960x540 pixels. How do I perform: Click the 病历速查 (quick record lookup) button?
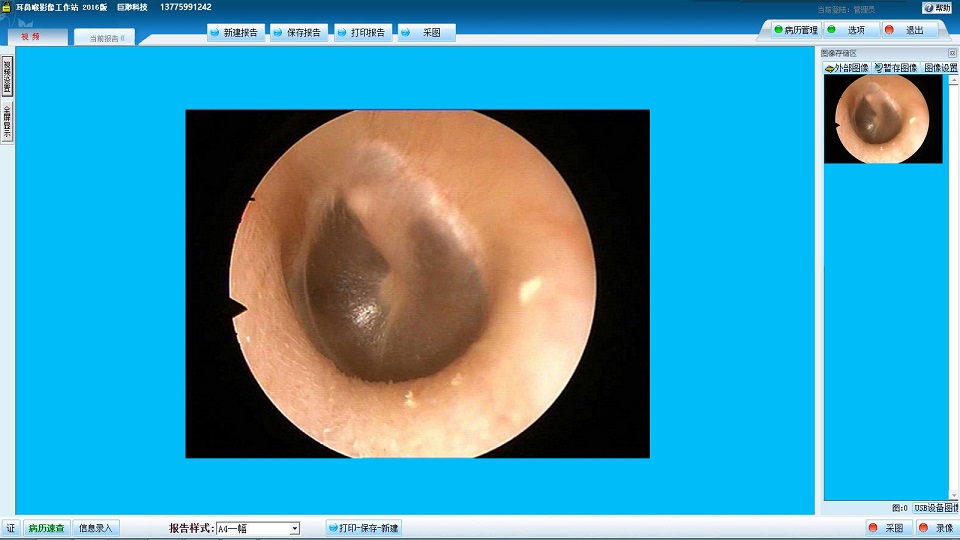47,528
